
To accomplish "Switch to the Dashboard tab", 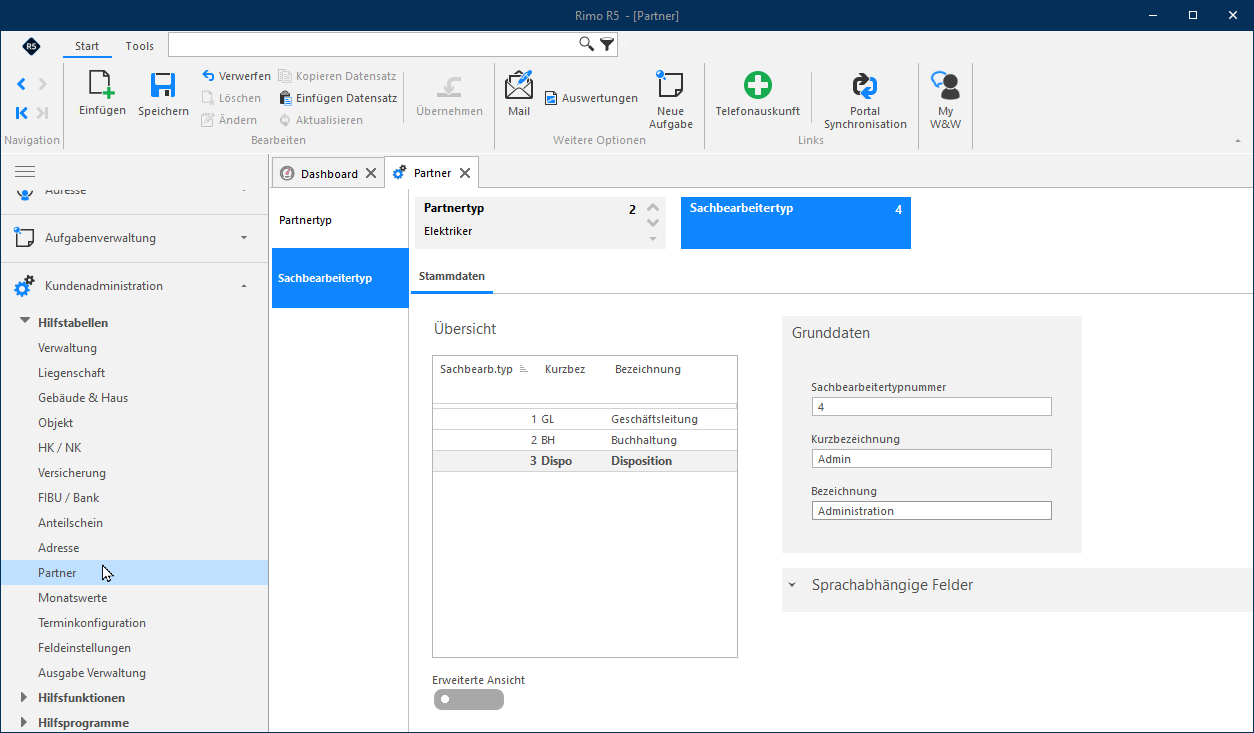I will (x=329, y=173).
